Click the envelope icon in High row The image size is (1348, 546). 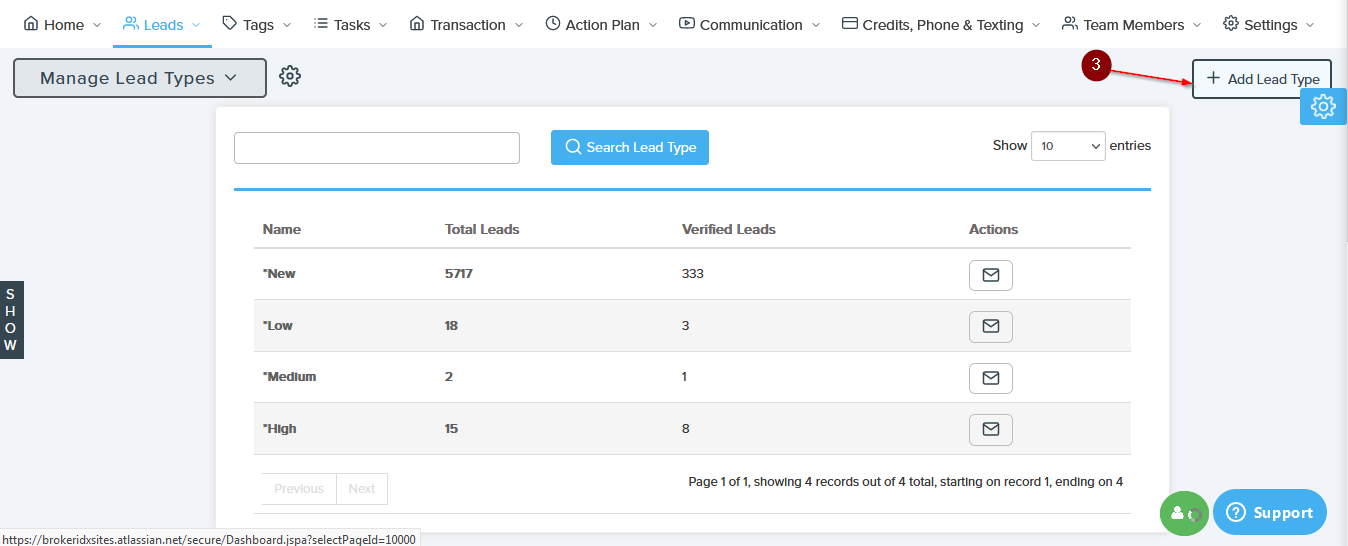click(990, 429)
